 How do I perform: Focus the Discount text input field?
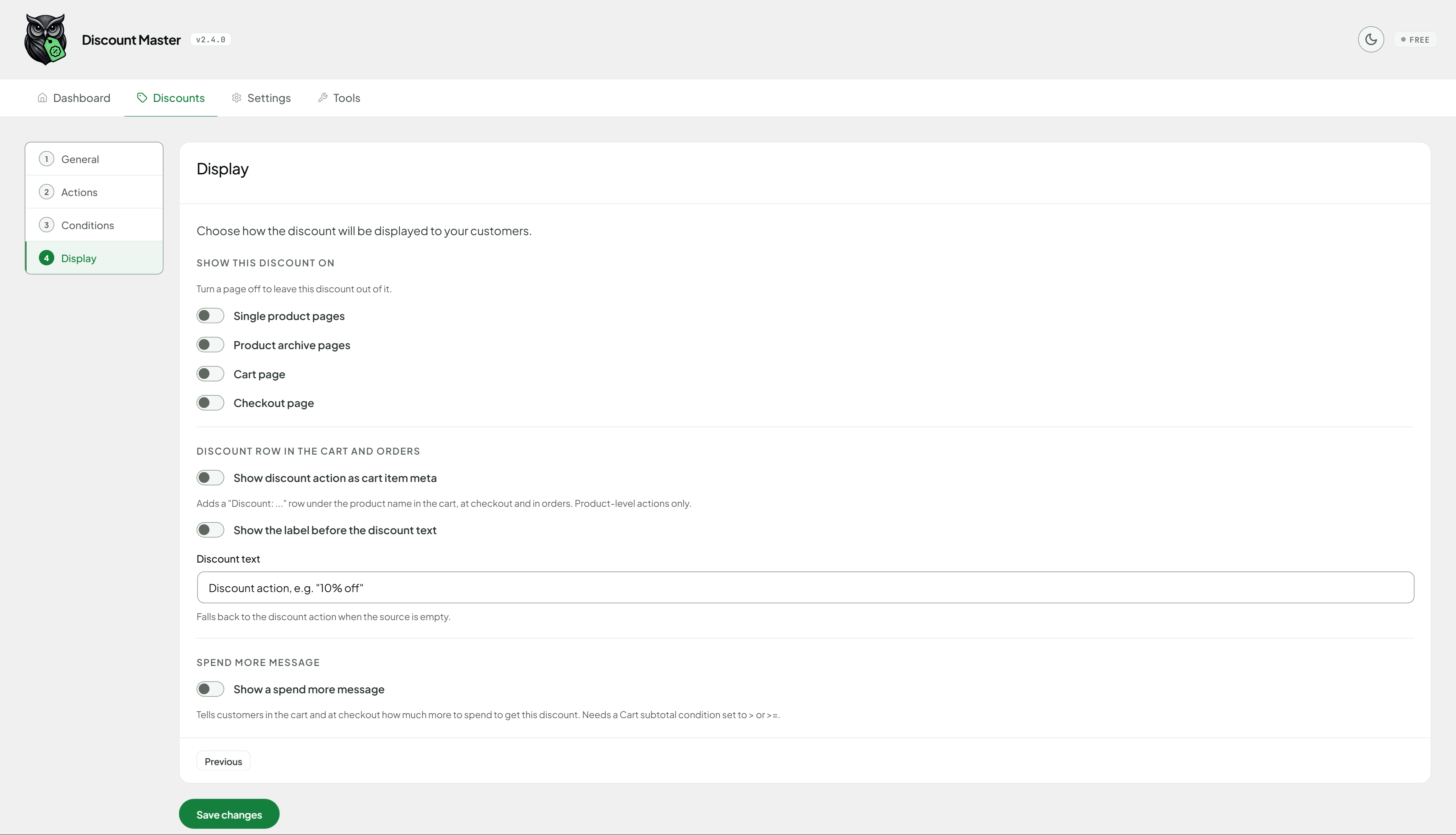click(805, 587)
